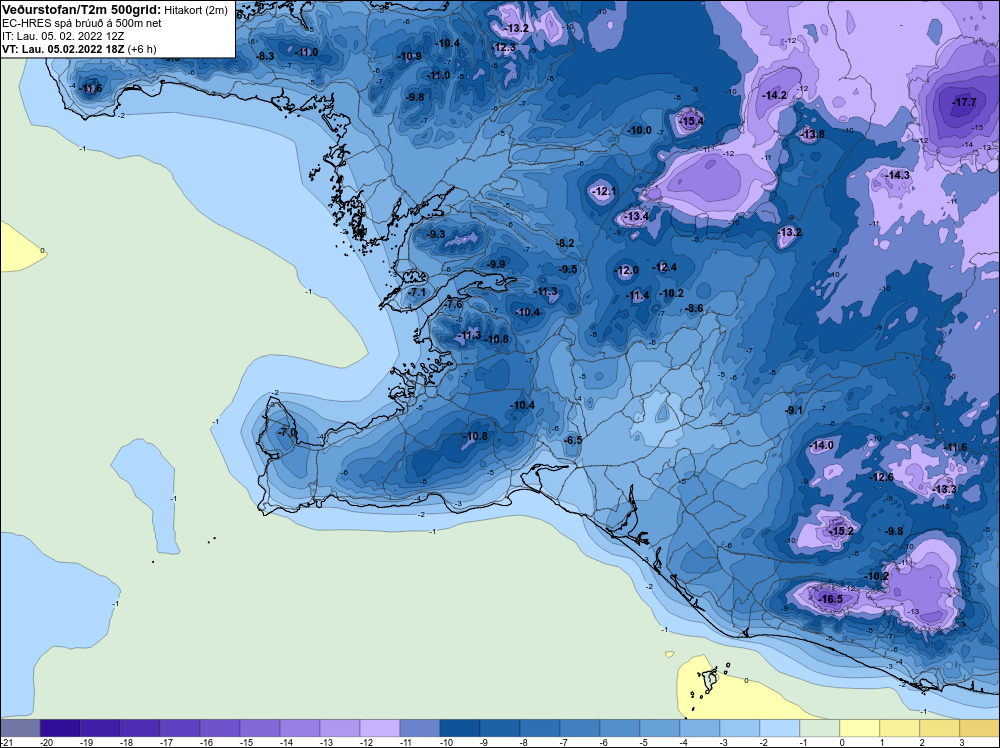Click the -14.0 temperature label

pyautogui.click(x=820, y=445)
